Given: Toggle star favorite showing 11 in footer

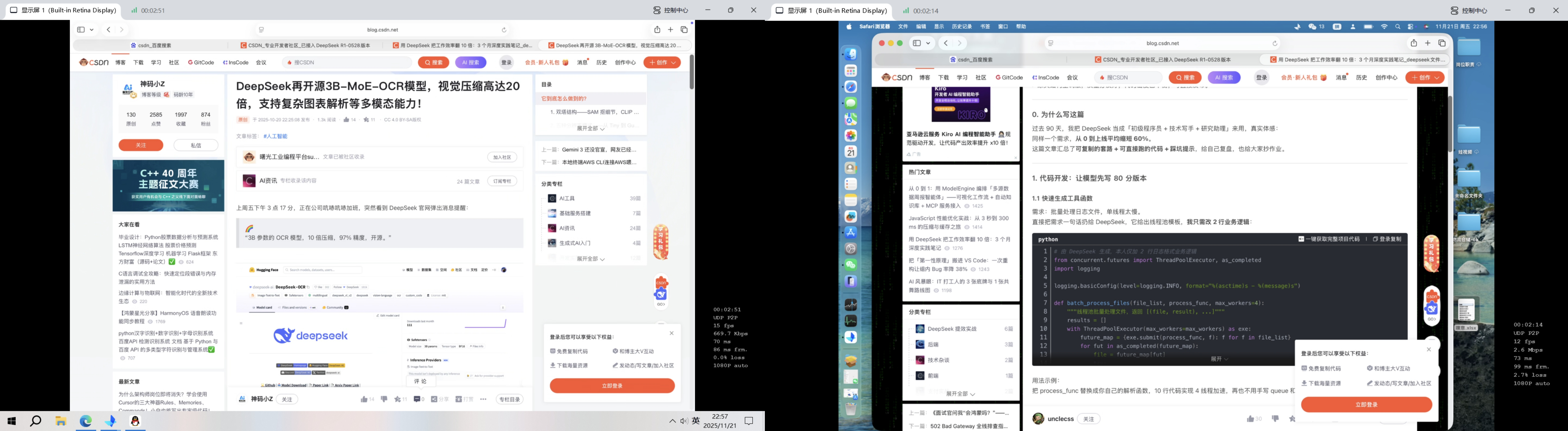Looking at the screenshot, I should pyautogui.click(x=397, y=399).
